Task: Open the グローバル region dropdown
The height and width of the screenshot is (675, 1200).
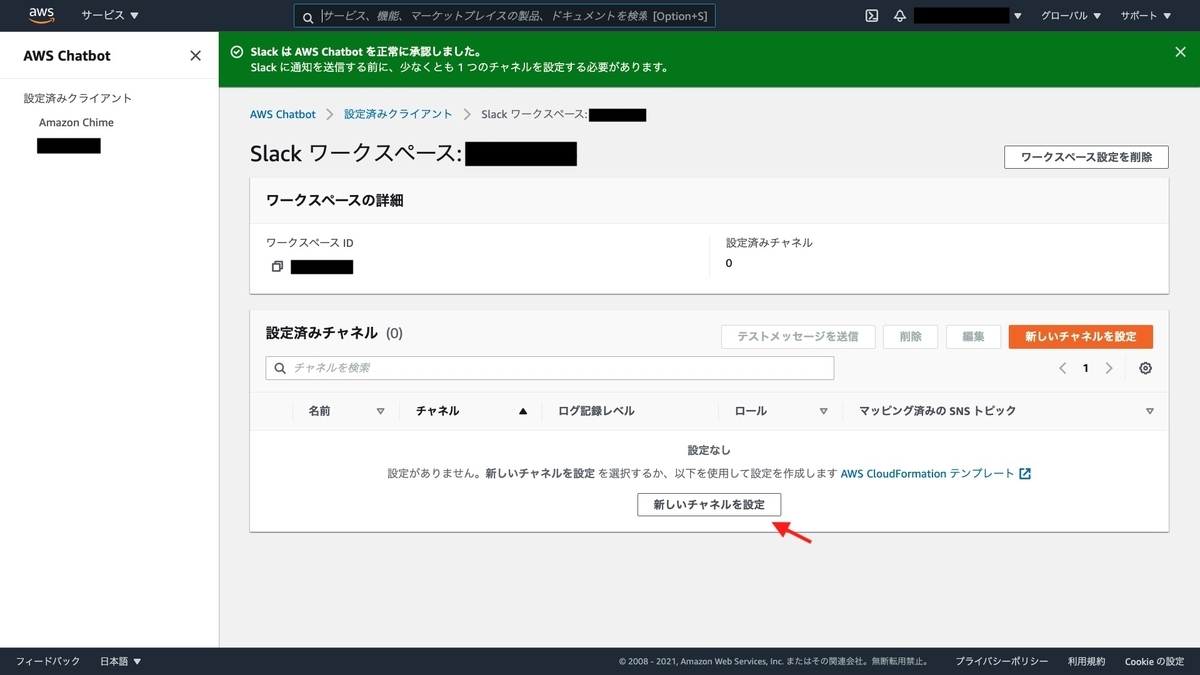Action: click(x=1071, y=16)
